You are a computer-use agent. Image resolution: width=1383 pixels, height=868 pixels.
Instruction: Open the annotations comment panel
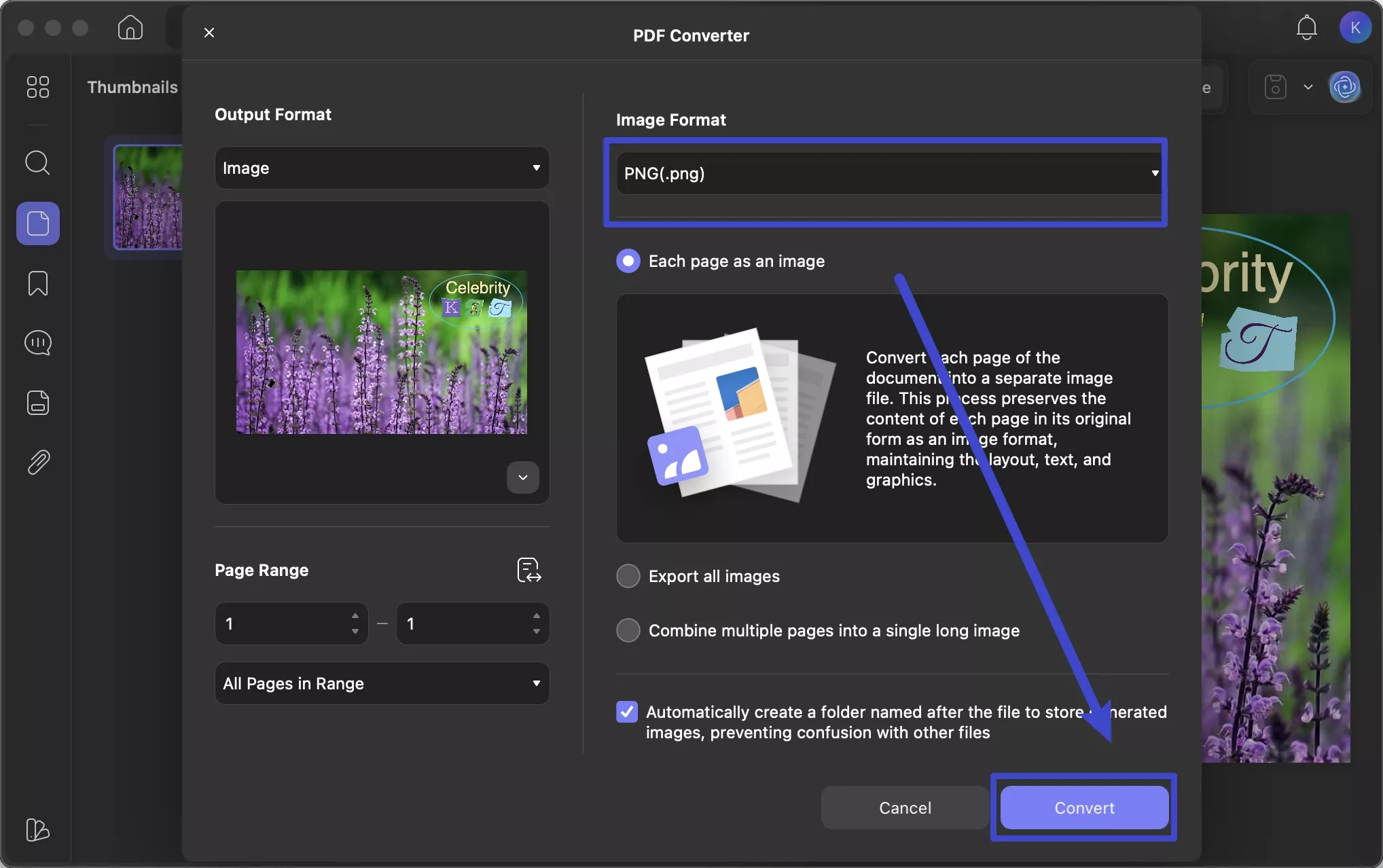tap(38, 343)
